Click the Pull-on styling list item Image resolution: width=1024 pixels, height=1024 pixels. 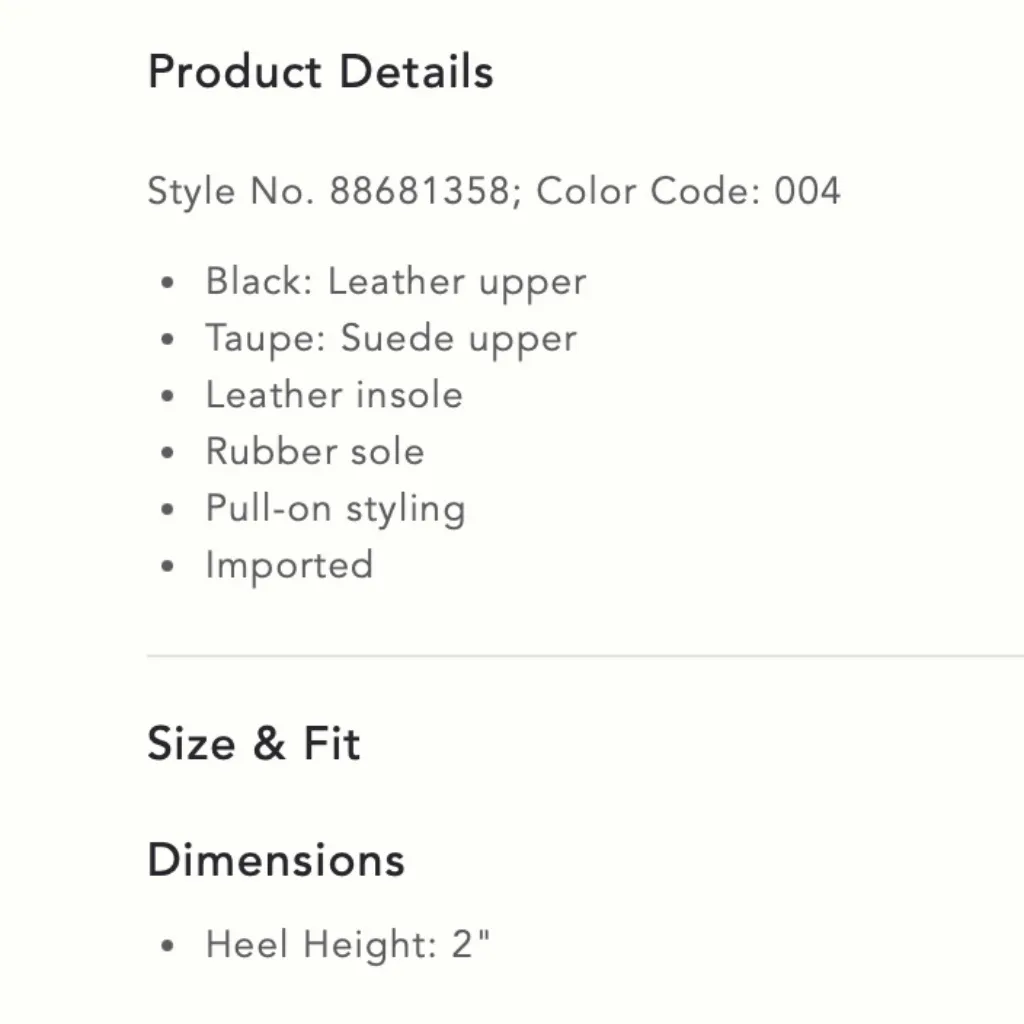(x=335, y=509)
